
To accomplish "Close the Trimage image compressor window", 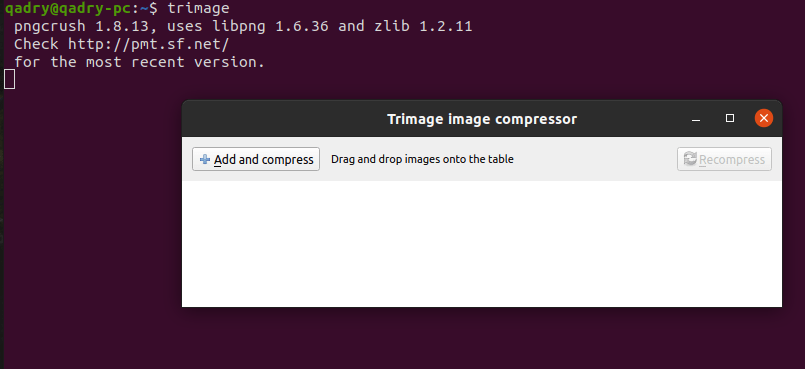I will [763, 119].
